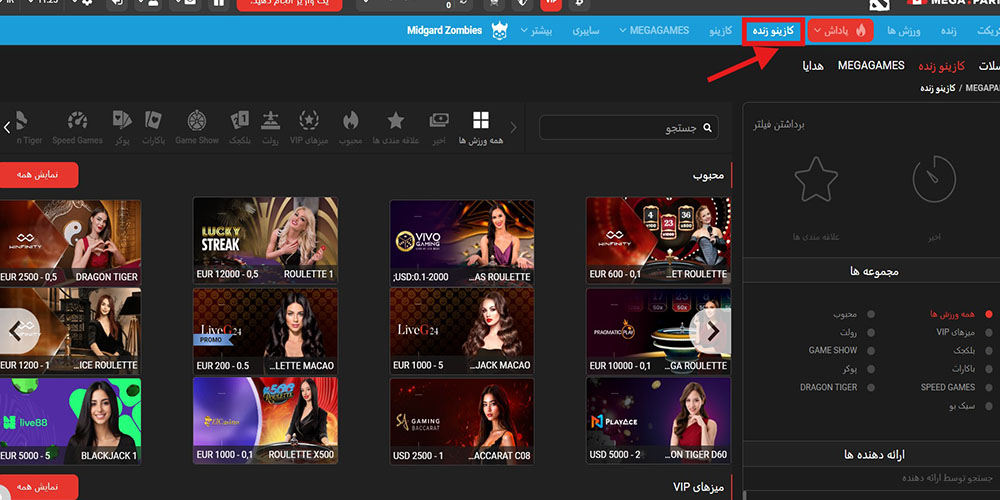Screen dimensions: 1000x500
Task: Select the باکارات category icon
Action: point(153,120)
